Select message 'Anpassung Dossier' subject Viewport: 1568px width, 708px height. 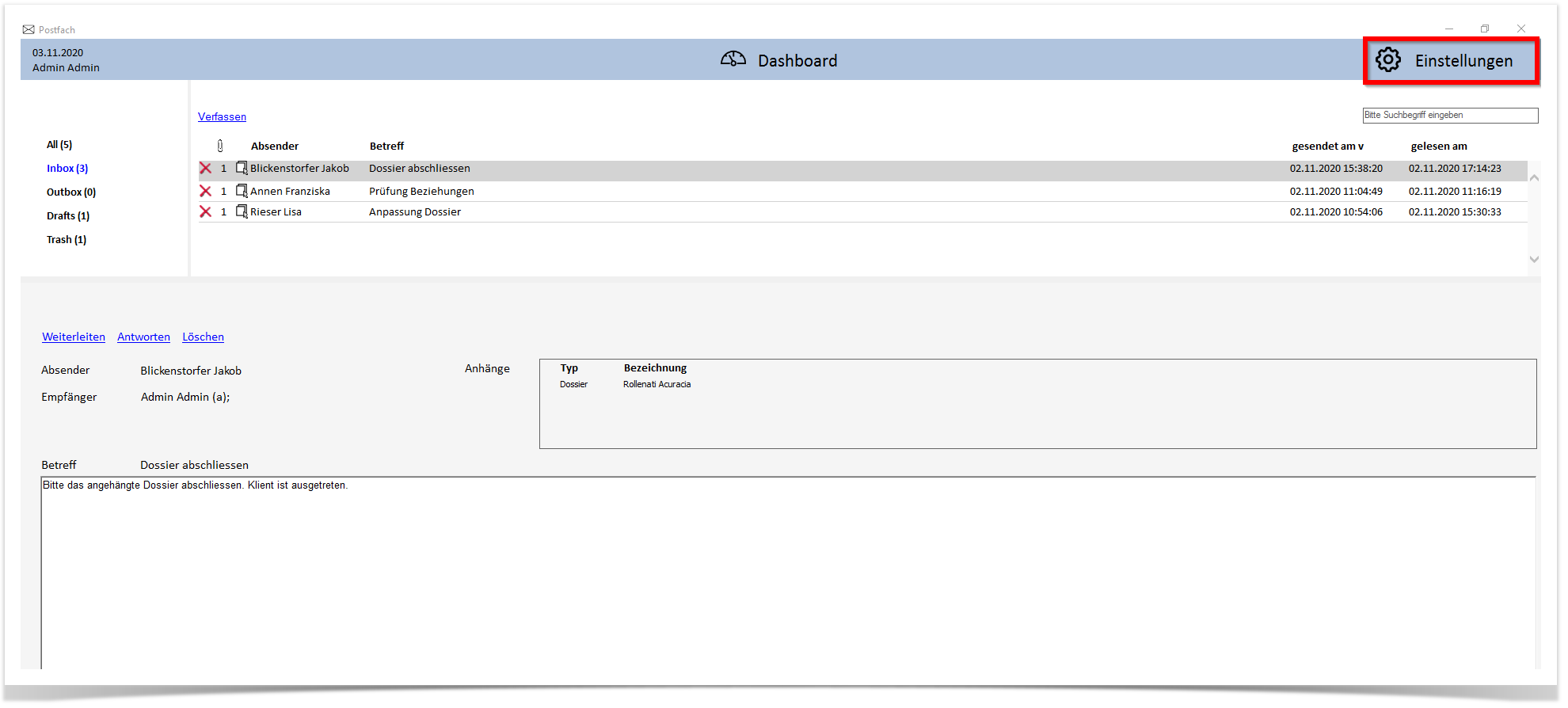tap(415, 212)
